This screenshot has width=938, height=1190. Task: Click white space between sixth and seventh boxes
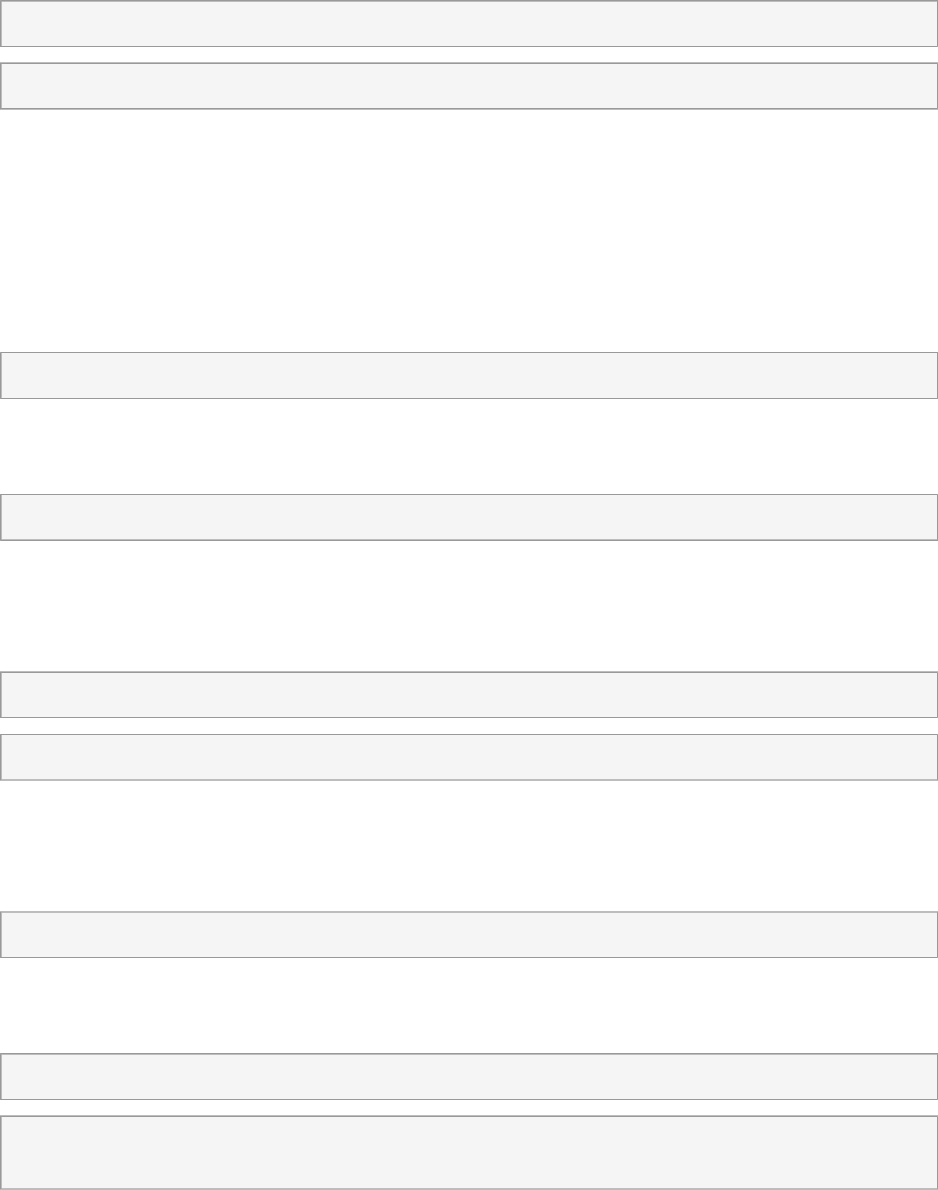(469, 845)
